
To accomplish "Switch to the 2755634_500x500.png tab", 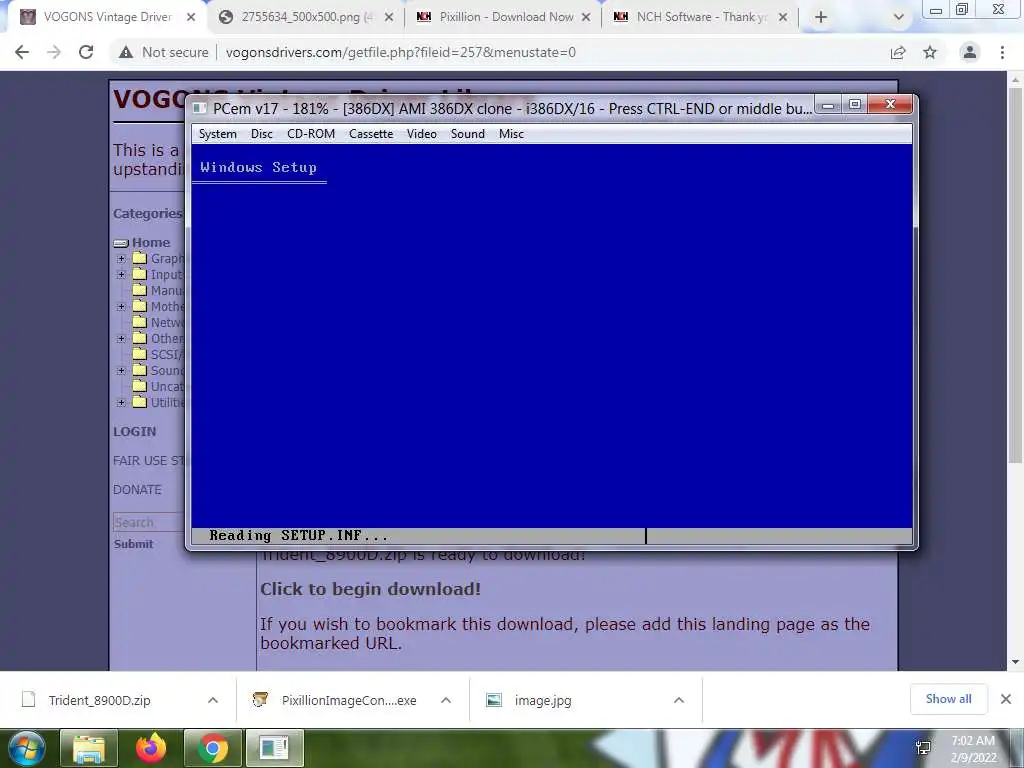I will 307,17.
